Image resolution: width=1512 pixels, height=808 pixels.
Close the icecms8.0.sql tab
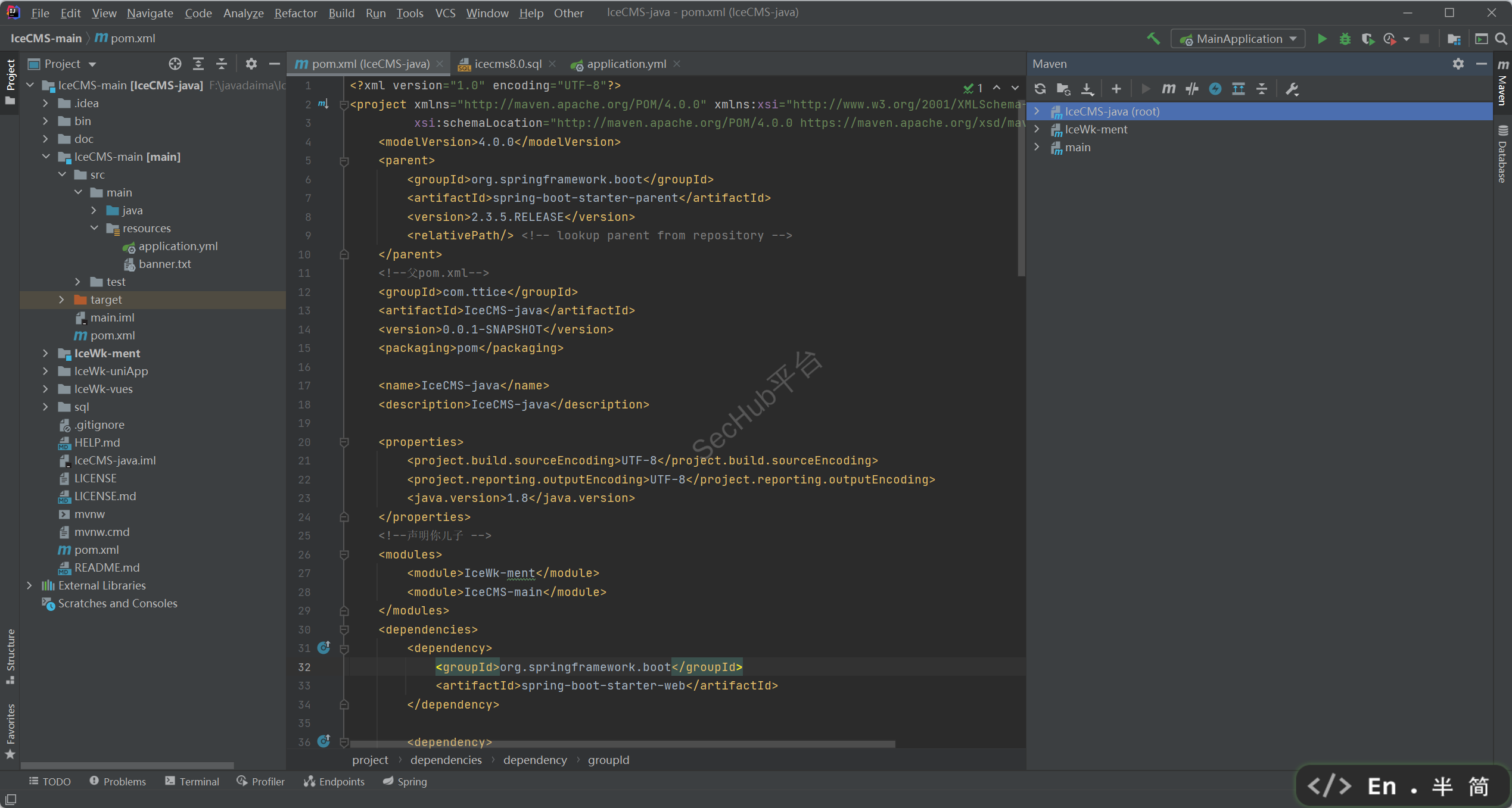tap(552, 64)
